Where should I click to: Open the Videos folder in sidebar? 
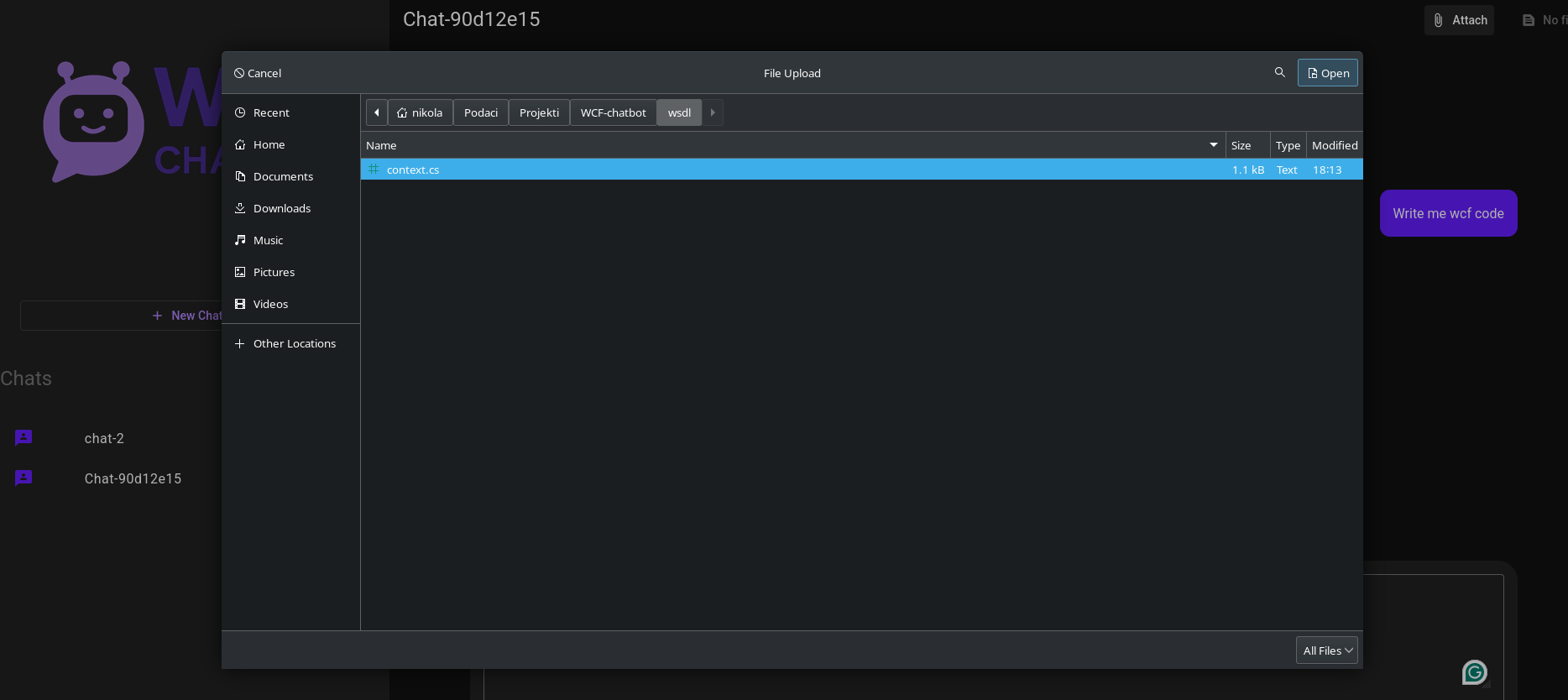point(290,304)
